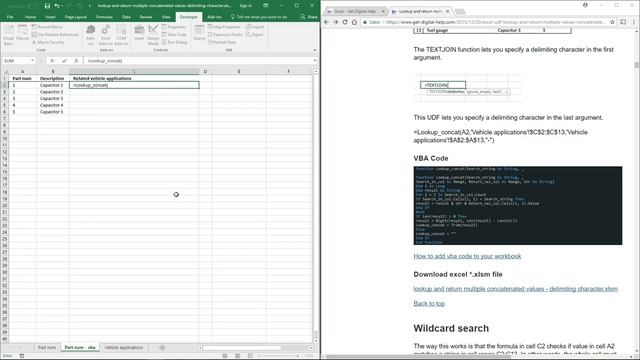Open the Visual Basic editor
This screenshot has width=640, height=360.
pyautogui.click(x=9, y=34)
